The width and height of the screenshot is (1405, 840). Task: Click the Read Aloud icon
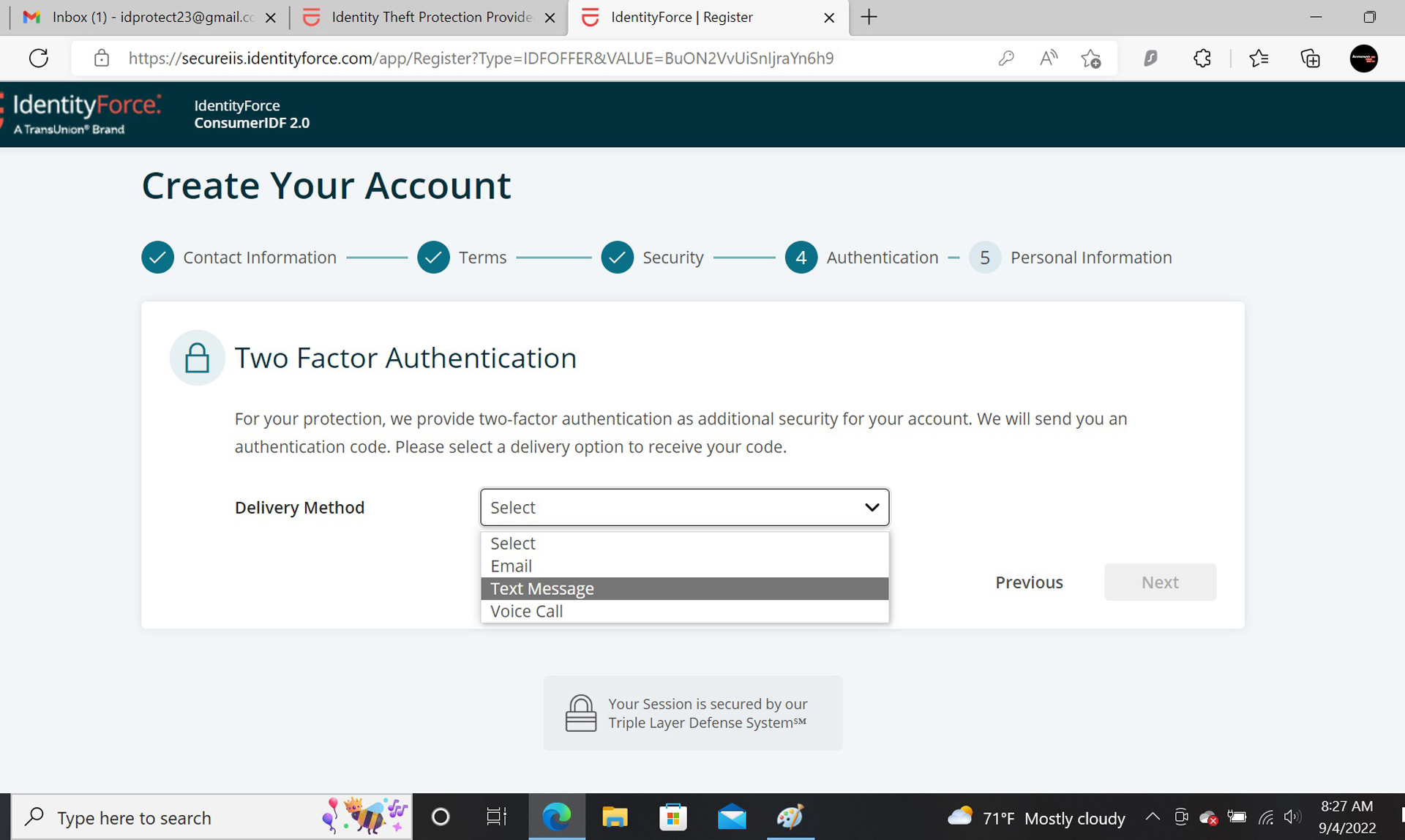point(1048,58)
